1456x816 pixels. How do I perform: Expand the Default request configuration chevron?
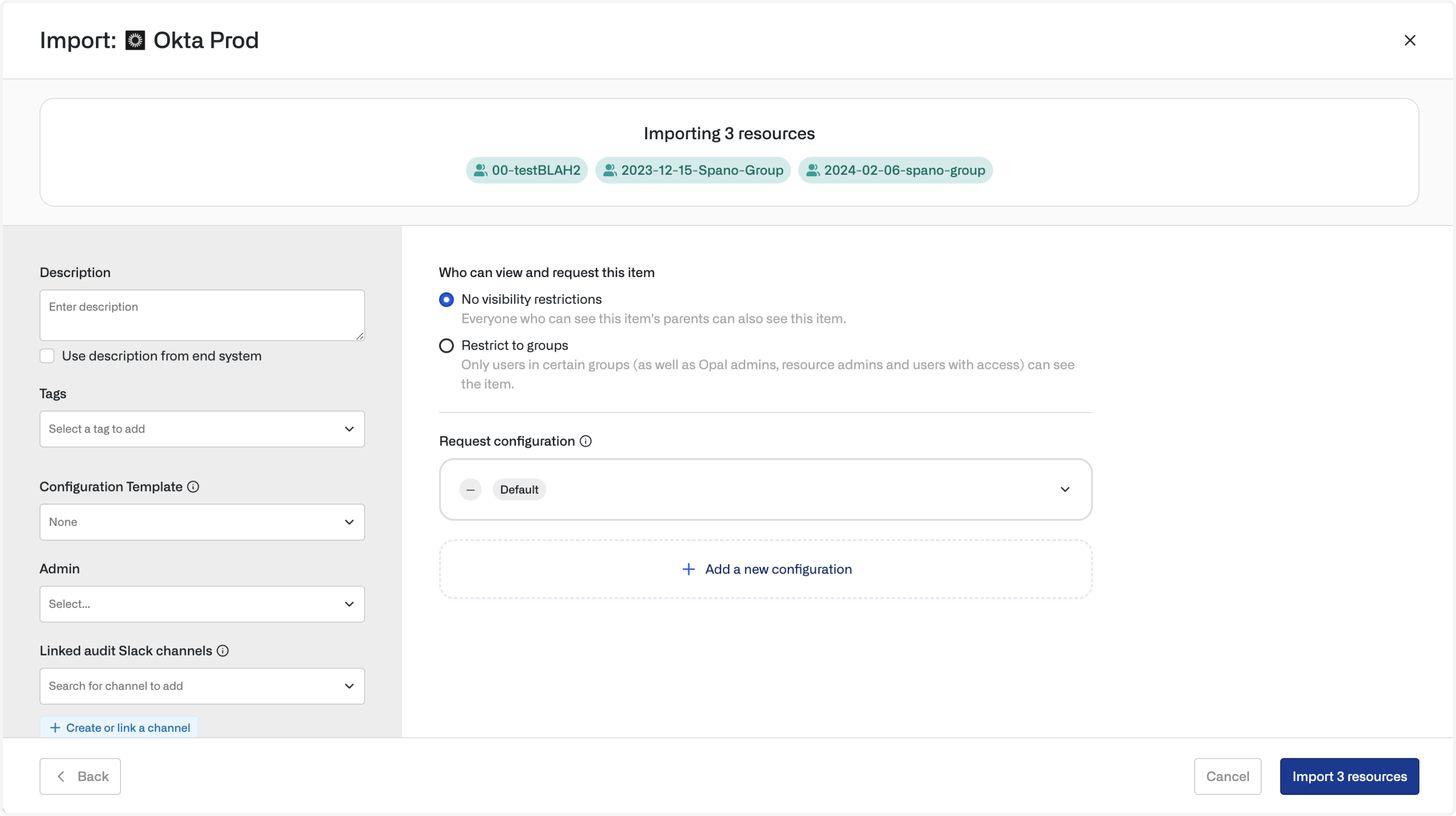(x=1065, y=489)
